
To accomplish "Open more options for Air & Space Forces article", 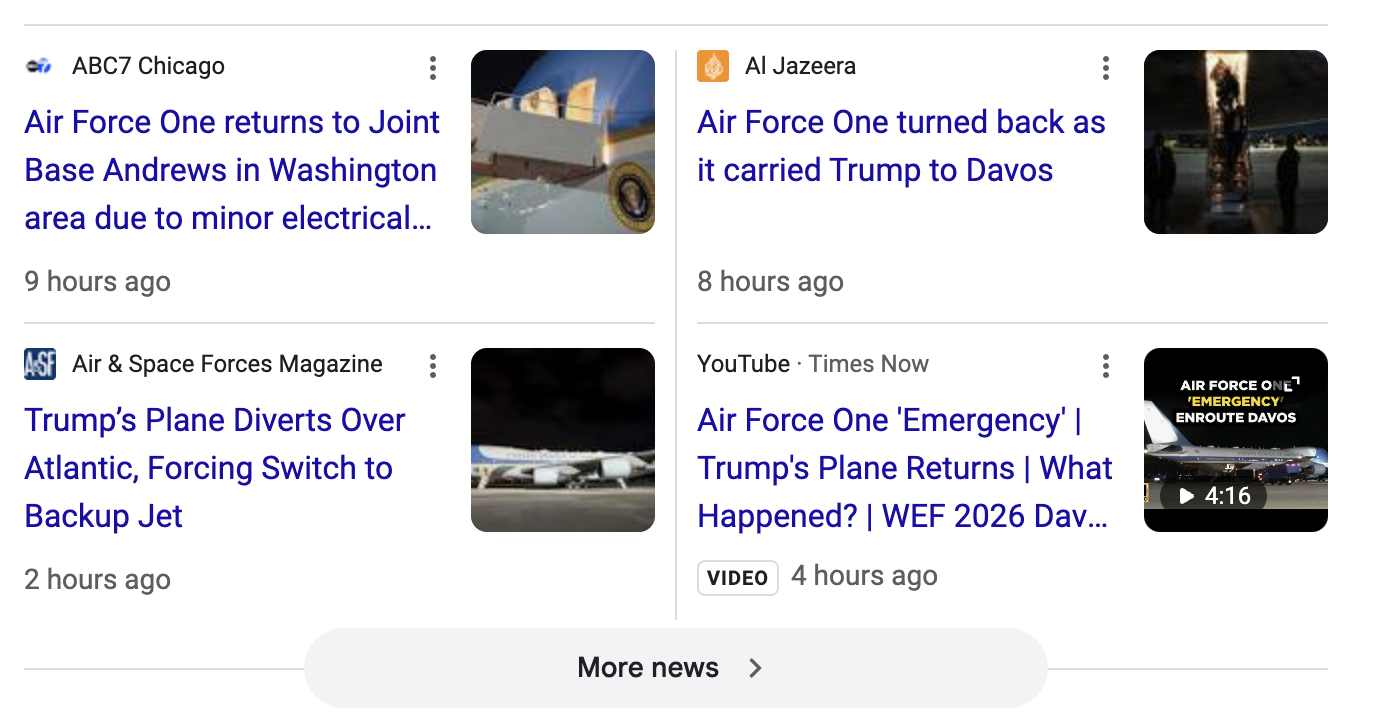I will (432, 366).
